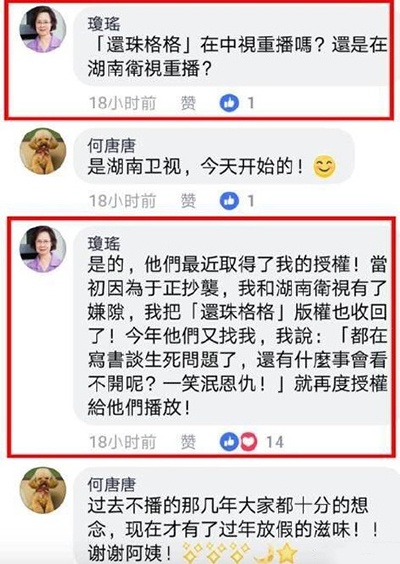Open the 瓊瑤 name link on the 授權 comment
The image size is (400, 564).
click(x=104, y=244)
